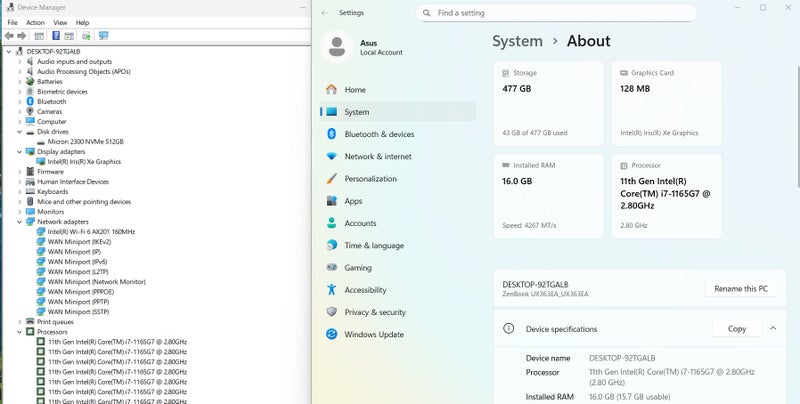Viewport: 800px width, 404px height.
Task: Open Windows Update in the sidebar
Action: 374,334
